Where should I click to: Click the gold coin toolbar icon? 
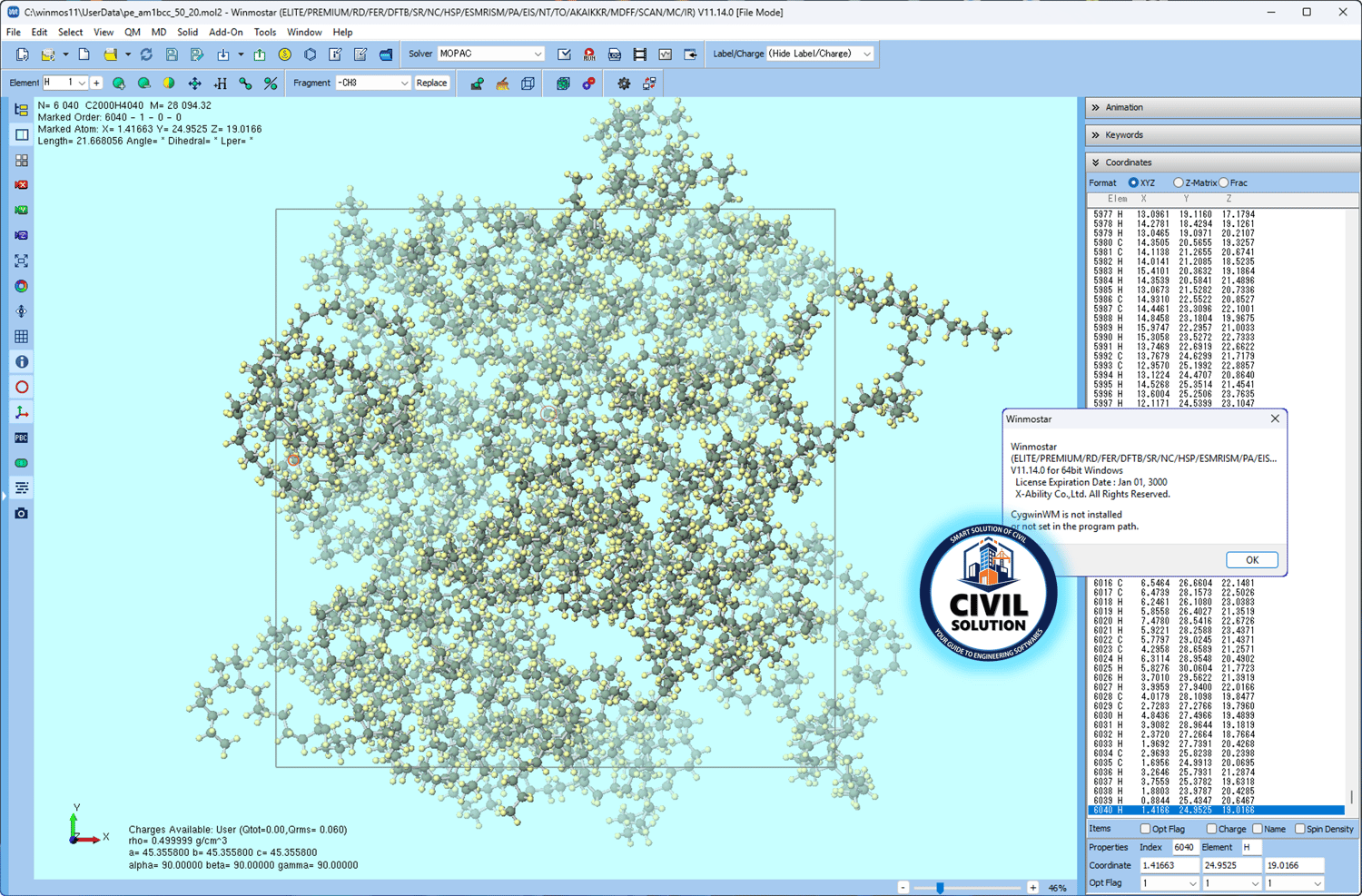point(285,54)
